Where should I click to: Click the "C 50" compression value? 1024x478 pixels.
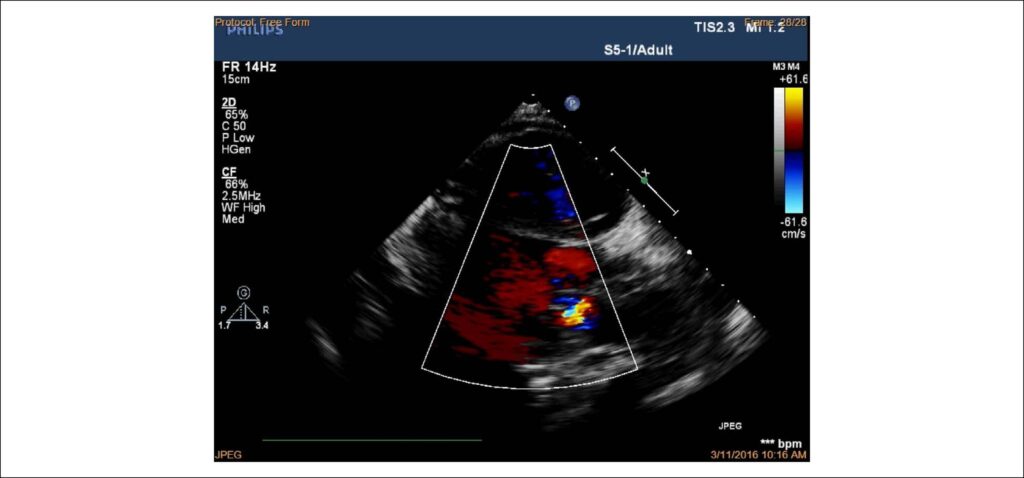(235, 126)
